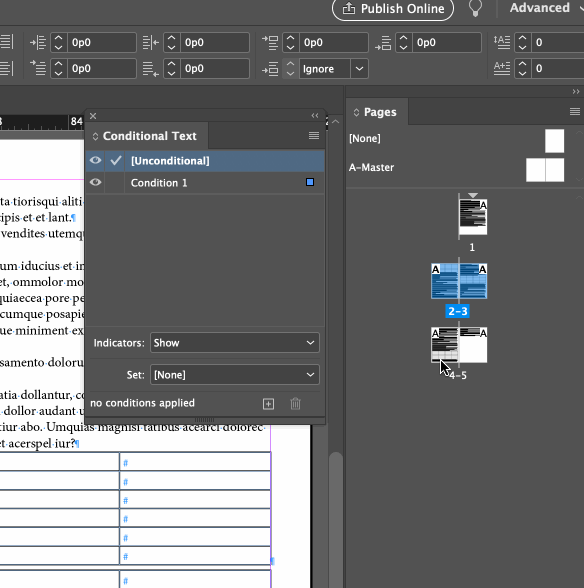Close the Conditional Text panel
The image size is (584, 588).
[x=93, y=116]
